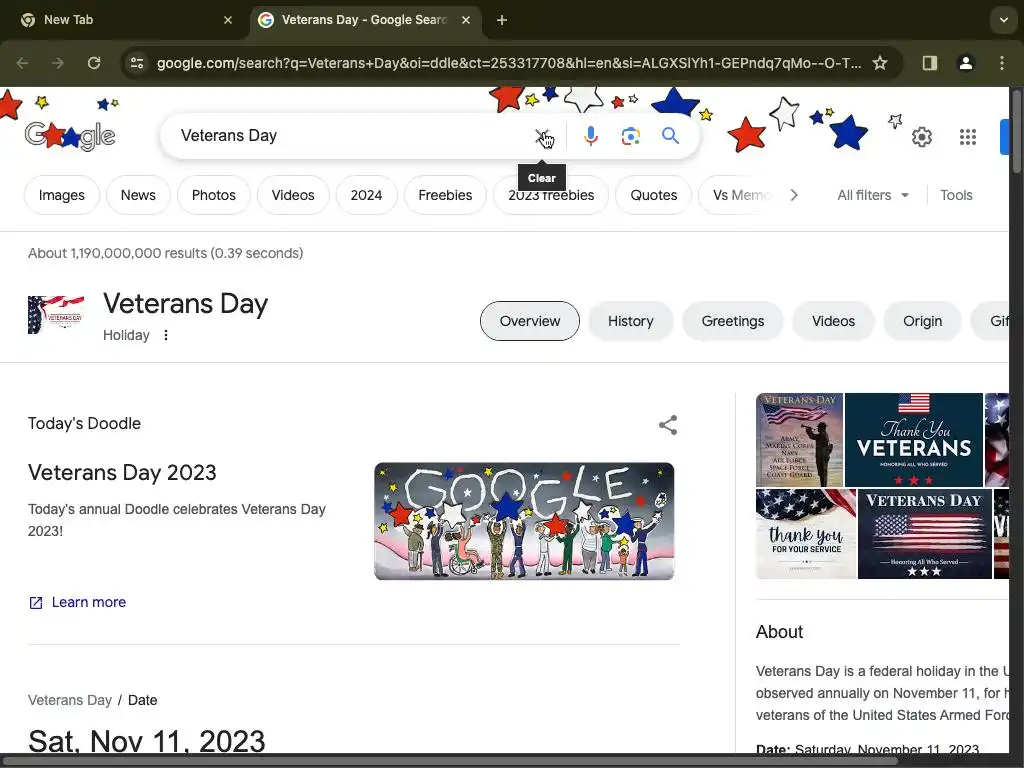This screenshot has height=768, width=1024.
Task: Share Today's Doodle
Action: coord(667,425)
